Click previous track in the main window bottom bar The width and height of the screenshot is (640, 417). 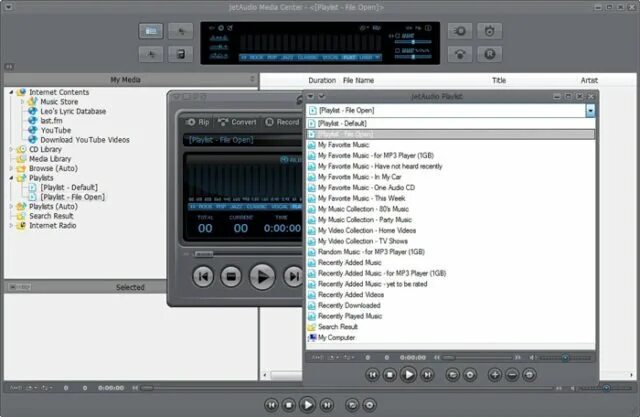271,405
